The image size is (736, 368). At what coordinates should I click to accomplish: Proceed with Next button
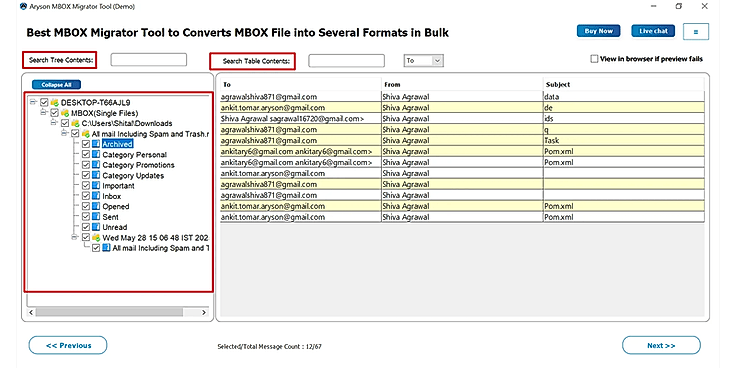[x=661, y=345]
